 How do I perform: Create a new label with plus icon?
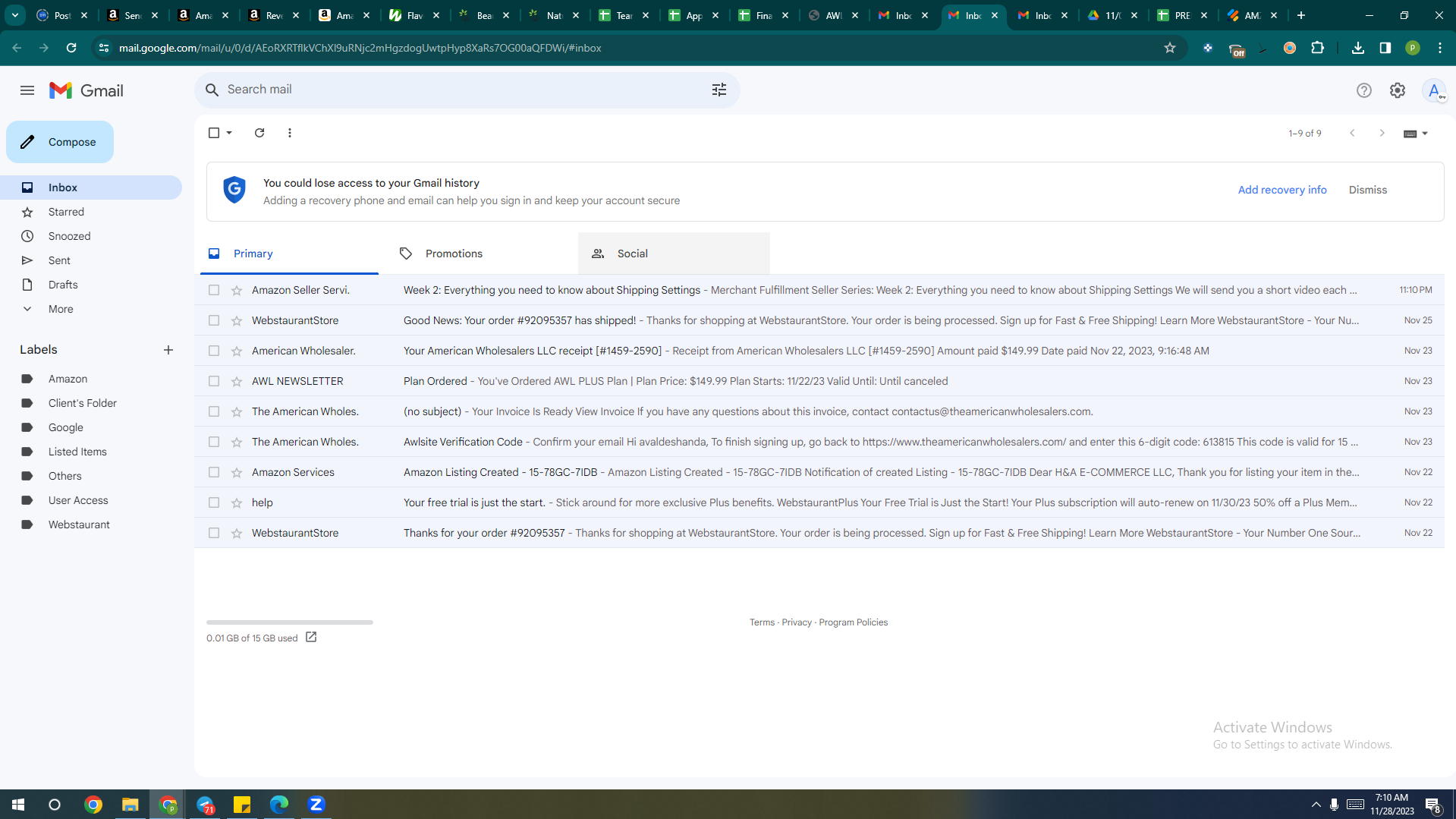point(168,350)
